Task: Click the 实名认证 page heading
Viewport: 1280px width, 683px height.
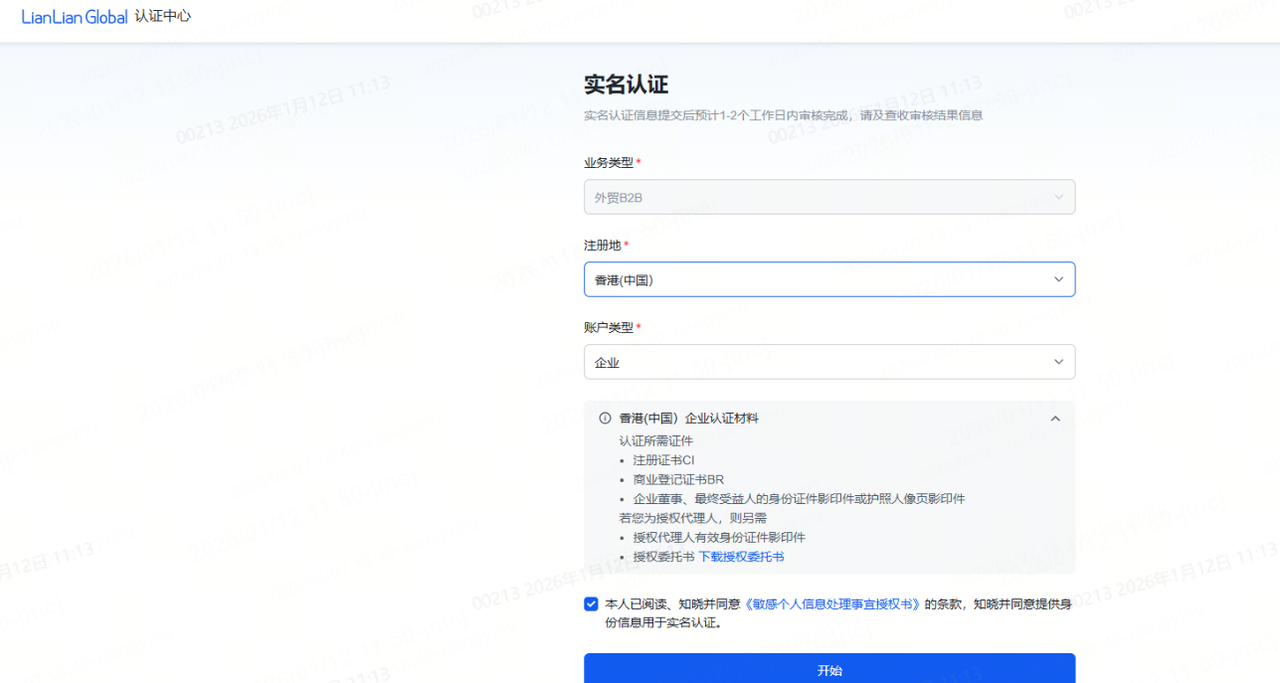Action: coord(626,84)
